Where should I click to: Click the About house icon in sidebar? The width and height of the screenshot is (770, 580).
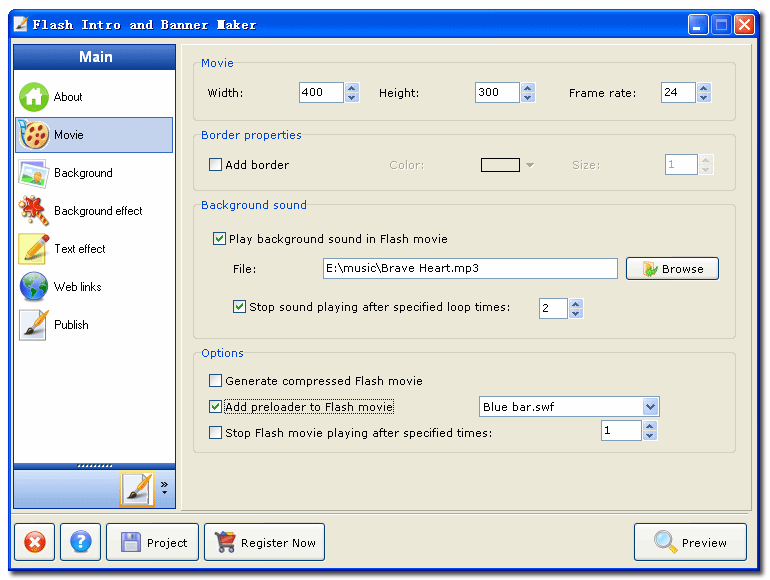point(34,97)
